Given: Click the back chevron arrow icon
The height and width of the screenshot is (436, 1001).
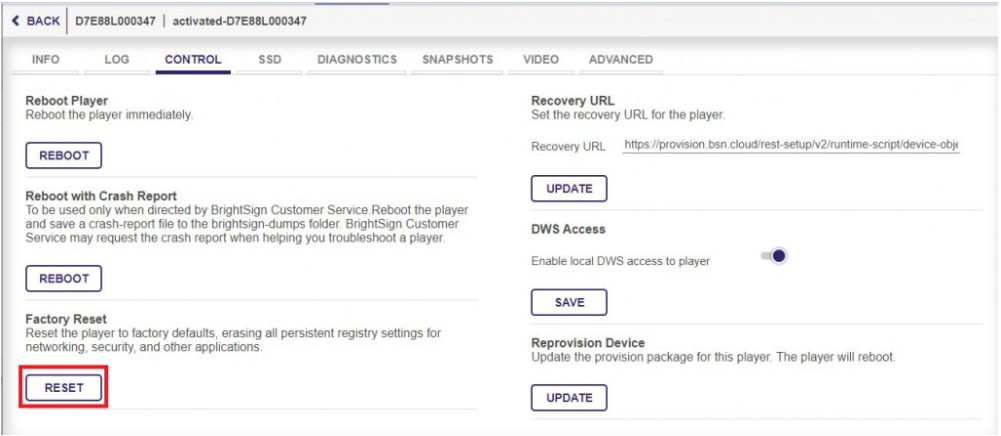Looking at the screenshot, I should coord(15,21).
